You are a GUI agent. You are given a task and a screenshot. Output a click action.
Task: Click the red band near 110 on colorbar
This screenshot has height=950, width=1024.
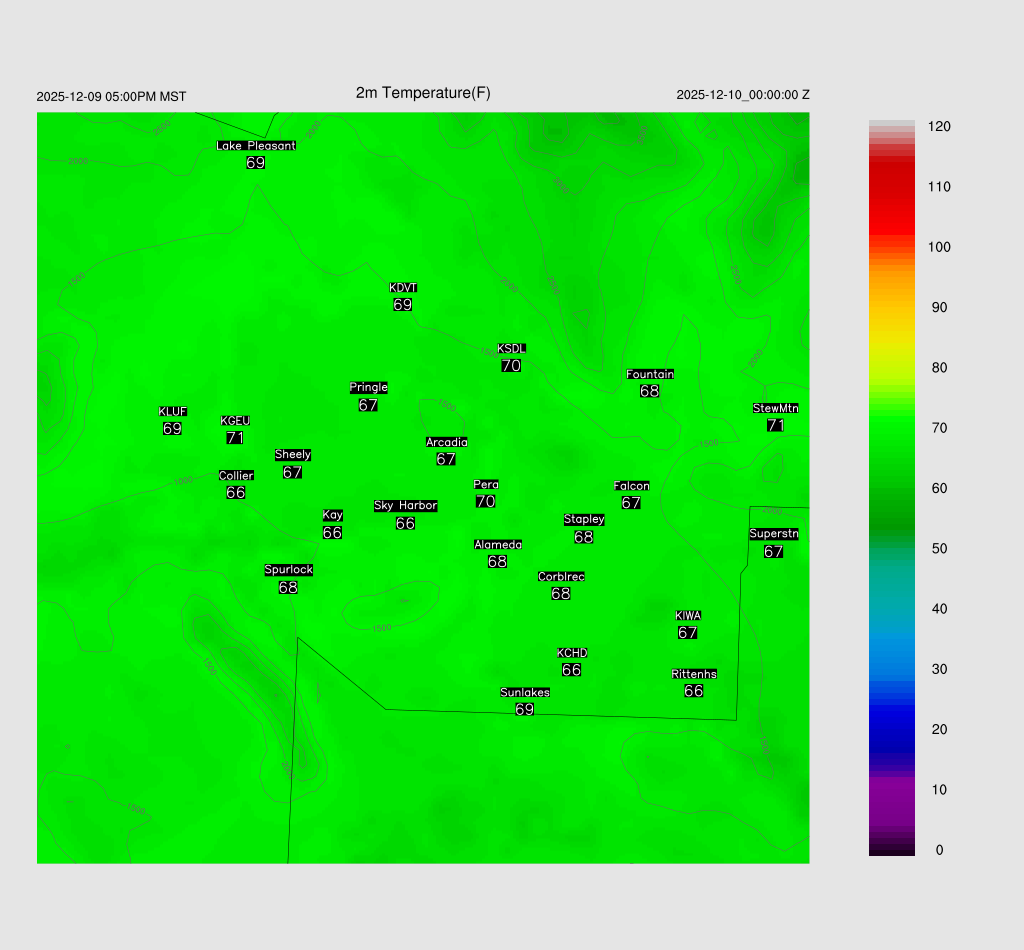(x=891, y=187)
